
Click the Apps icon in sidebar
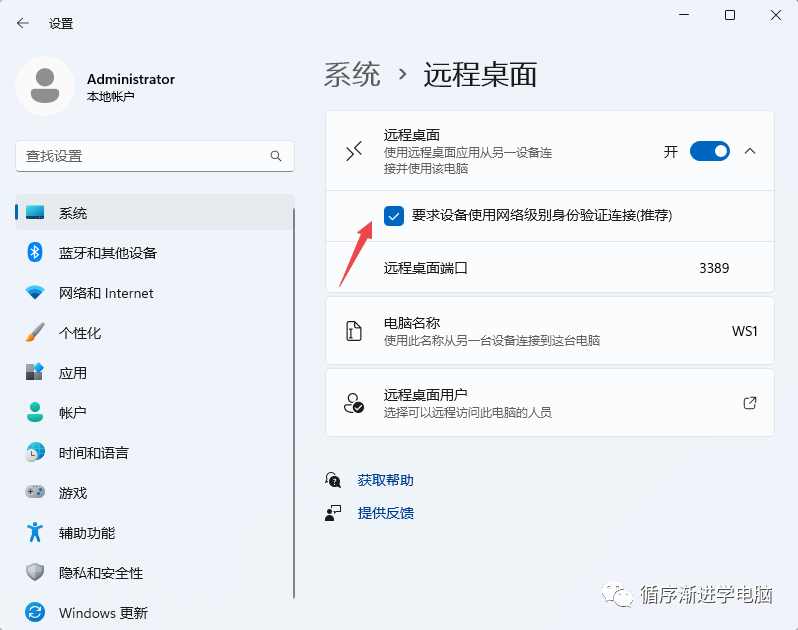pos(35,372)
